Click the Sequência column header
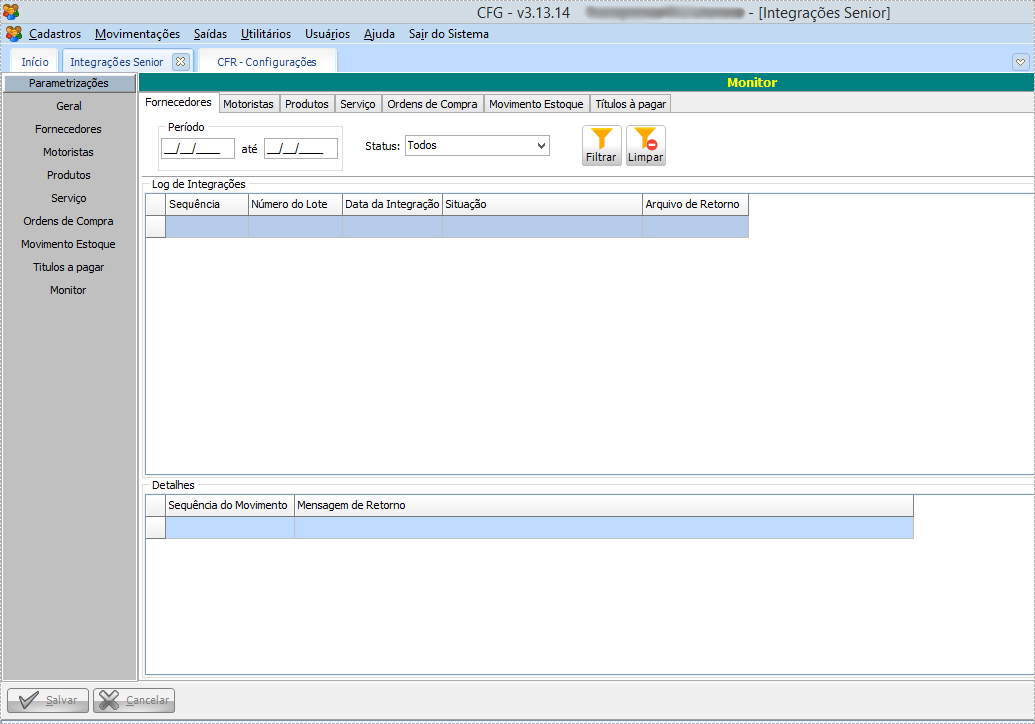The image size is (1035, 724). click(x=207, y=205)
